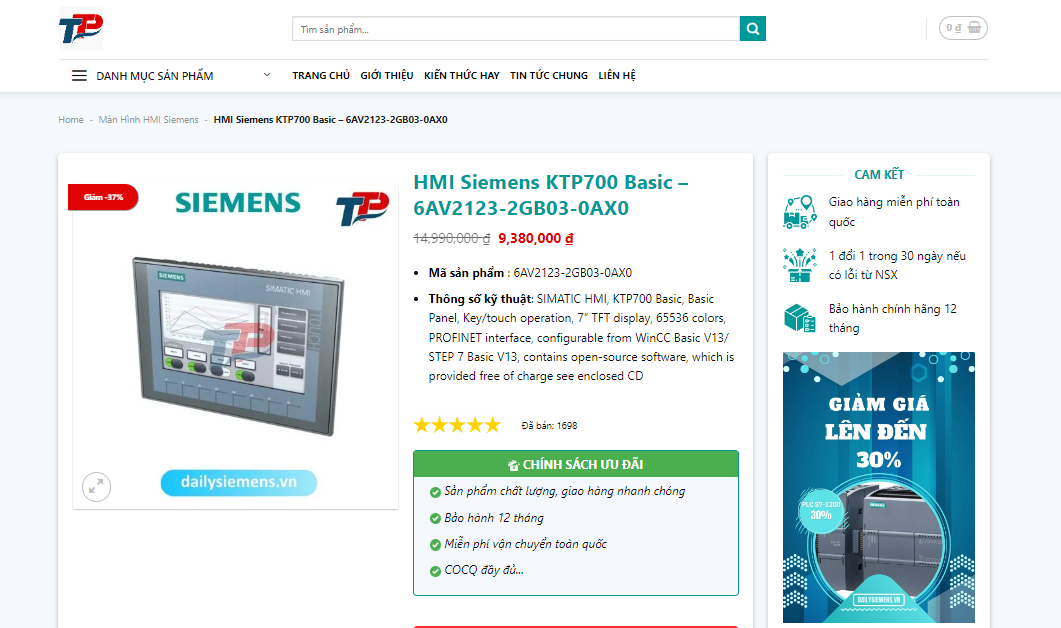Click the Mã sản phẩm 6AV2123-2GB03-0AX0 line
Image resolution: width=1061 pixels, height=628 pixels.
tap(530, 273)
